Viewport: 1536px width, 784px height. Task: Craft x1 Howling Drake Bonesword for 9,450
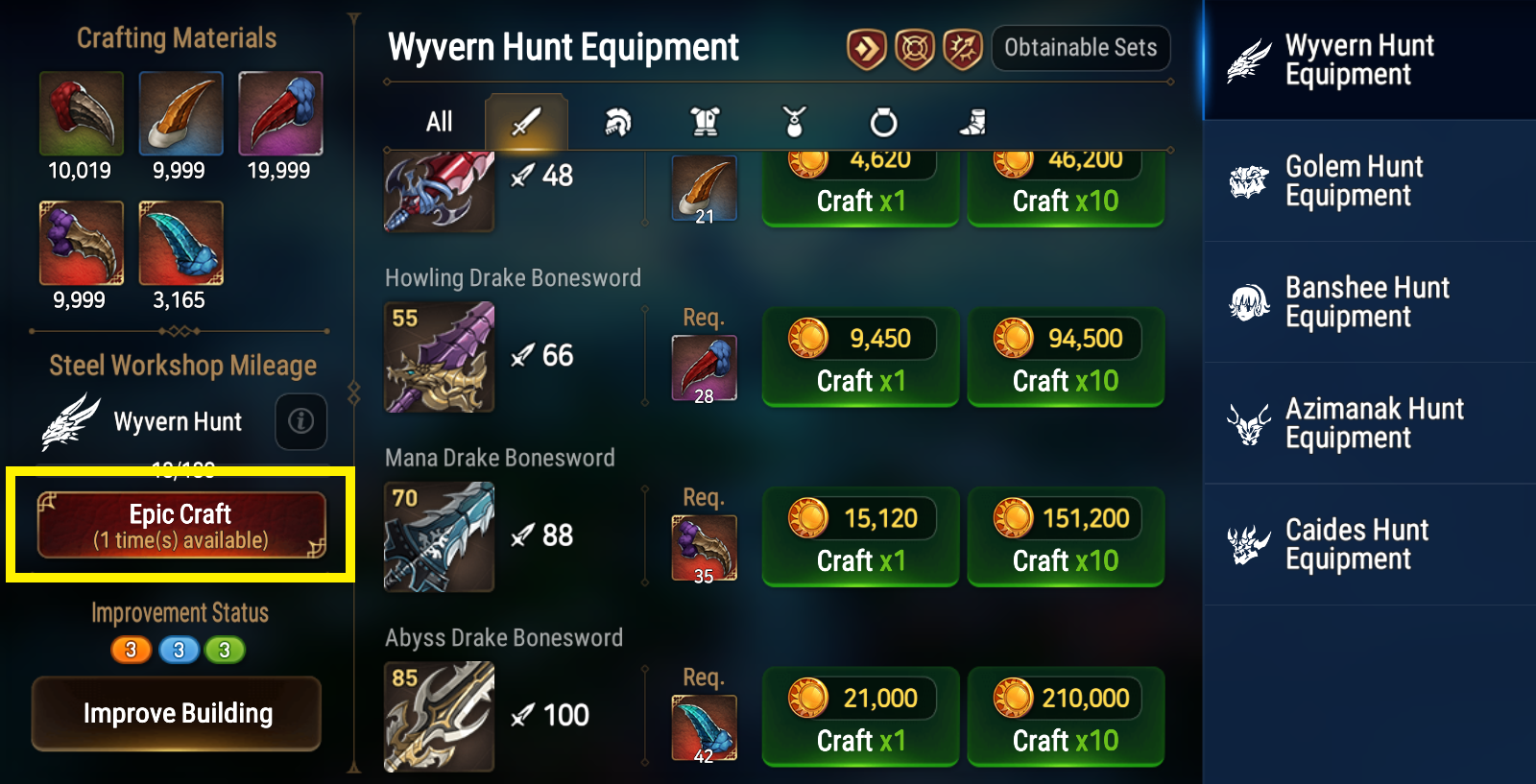coord(860,358)
